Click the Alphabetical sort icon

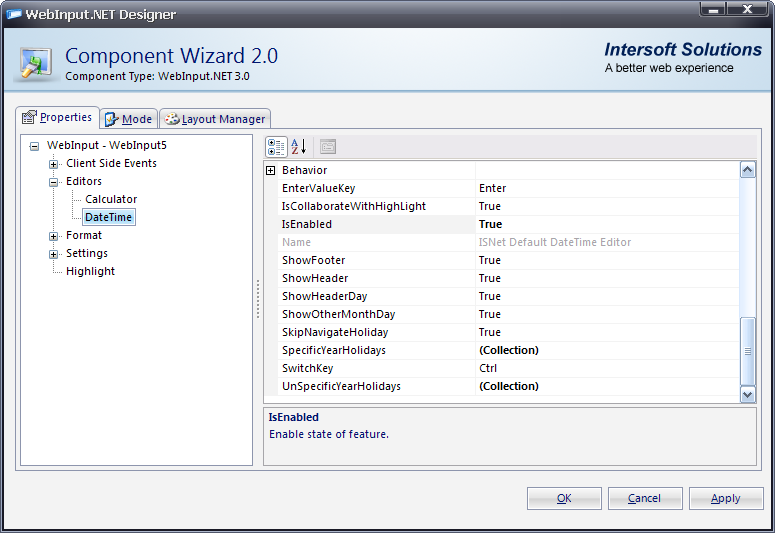[x=298, y=147]
